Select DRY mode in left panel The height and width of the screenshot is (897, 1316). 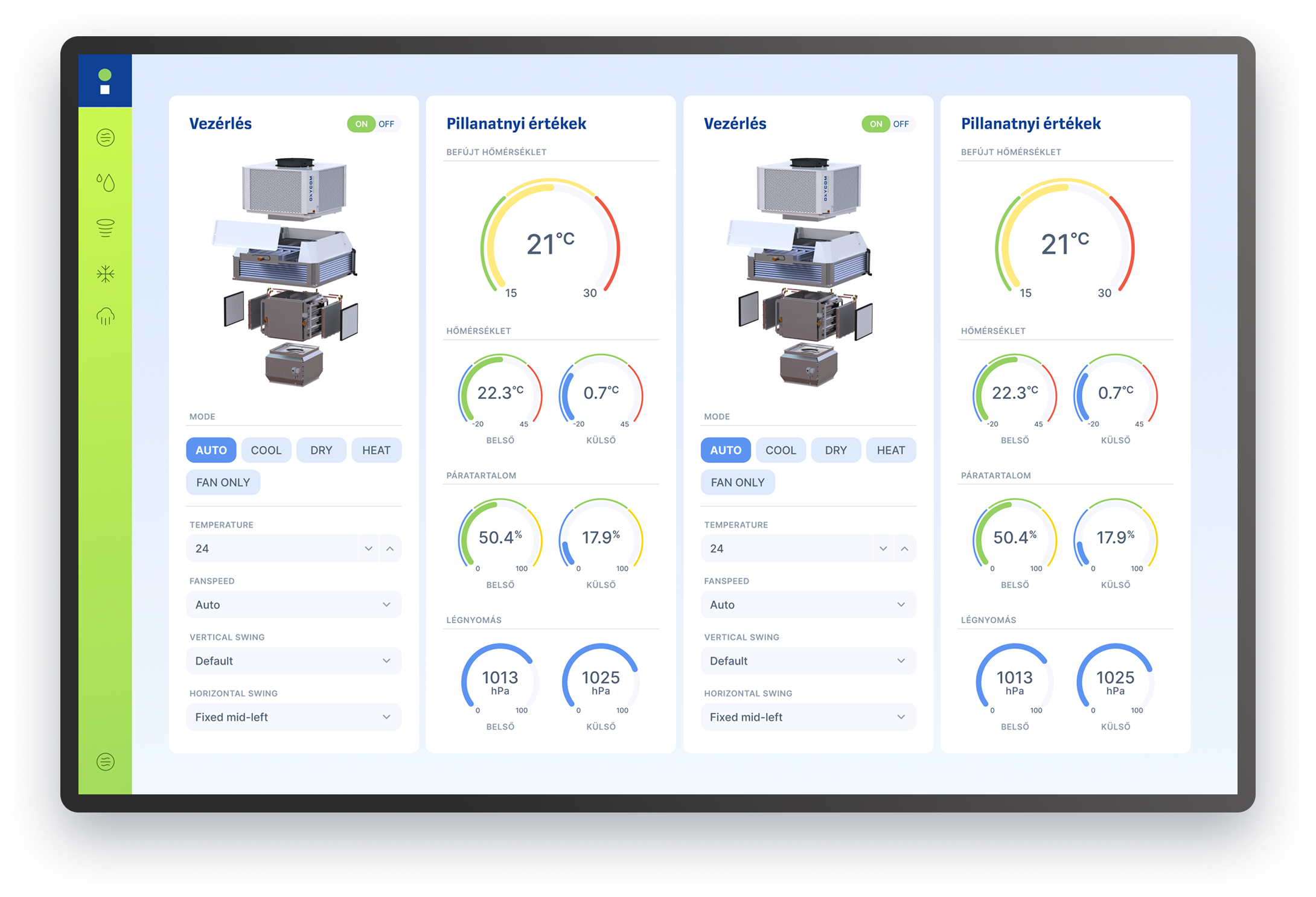click(321, 450)
